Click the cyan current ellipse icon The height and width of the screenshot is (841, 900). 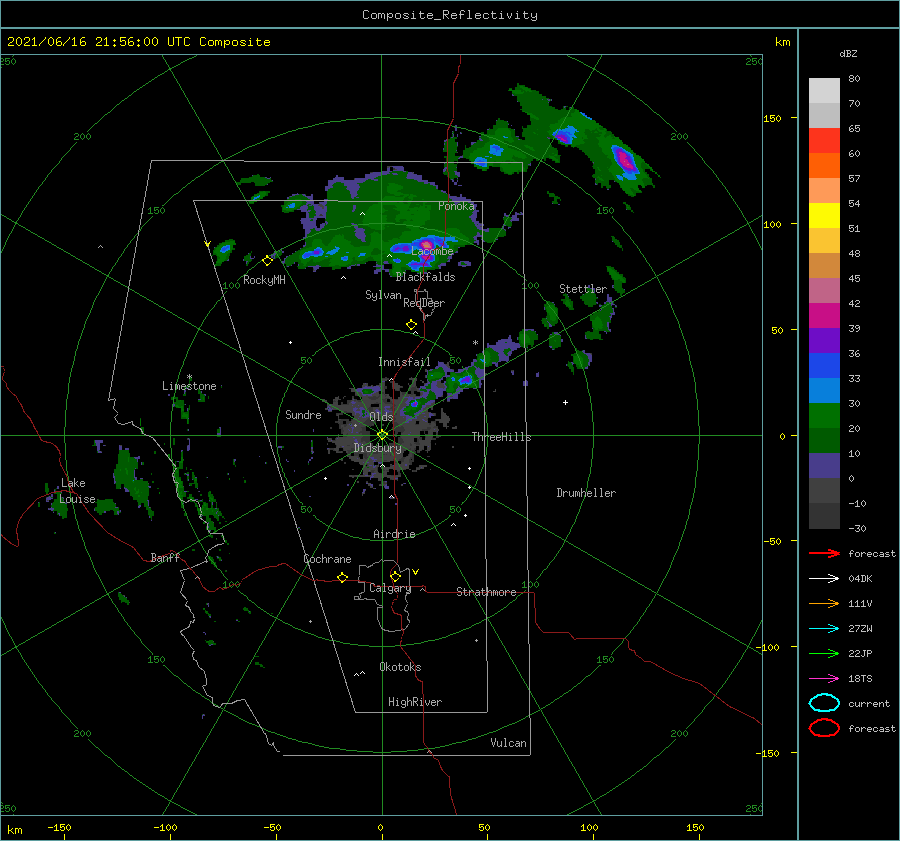[x=824, y=703]
